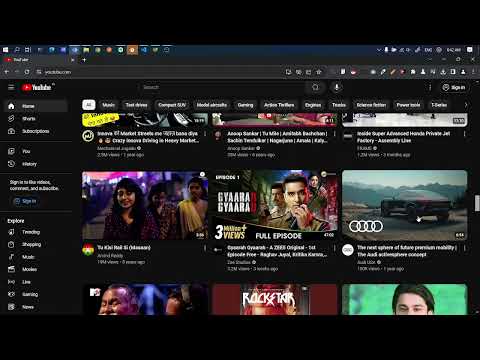Open Shopping under Explore

tap(36, 244)
